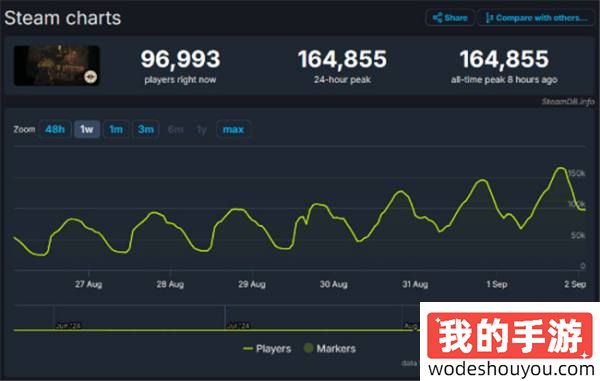This screenshot has width=600, height=381.
Task: Select the 1y zoom option
Action: tap(202, 130)
